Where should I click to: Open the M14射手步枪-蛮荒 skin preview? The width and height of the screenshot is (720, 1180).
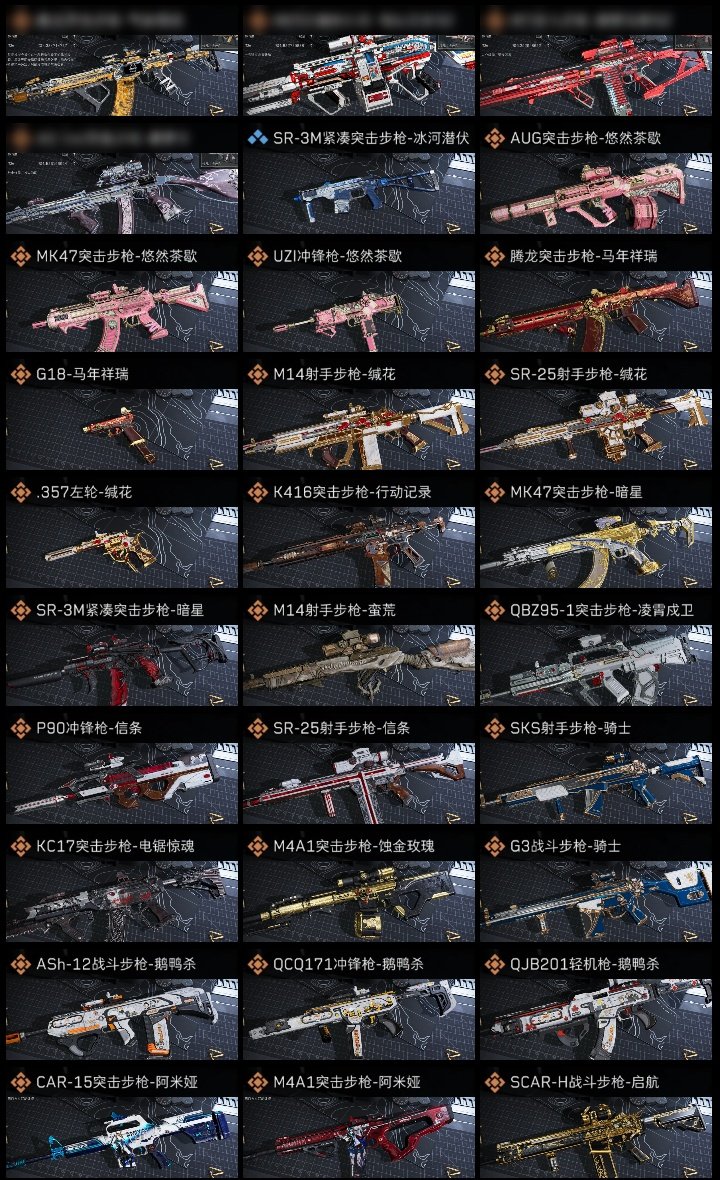(359, 665)
